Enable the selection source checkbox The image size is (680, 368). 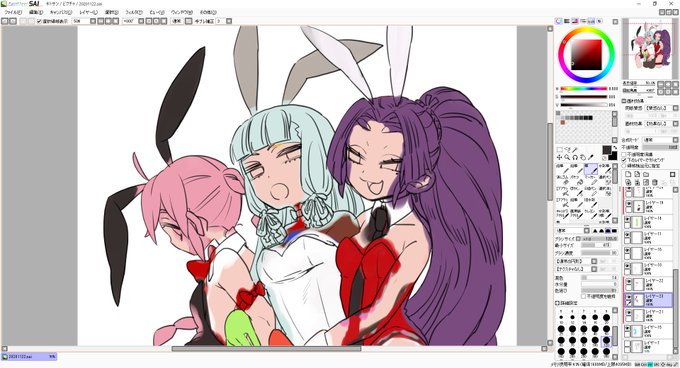[x=624, y=166]
